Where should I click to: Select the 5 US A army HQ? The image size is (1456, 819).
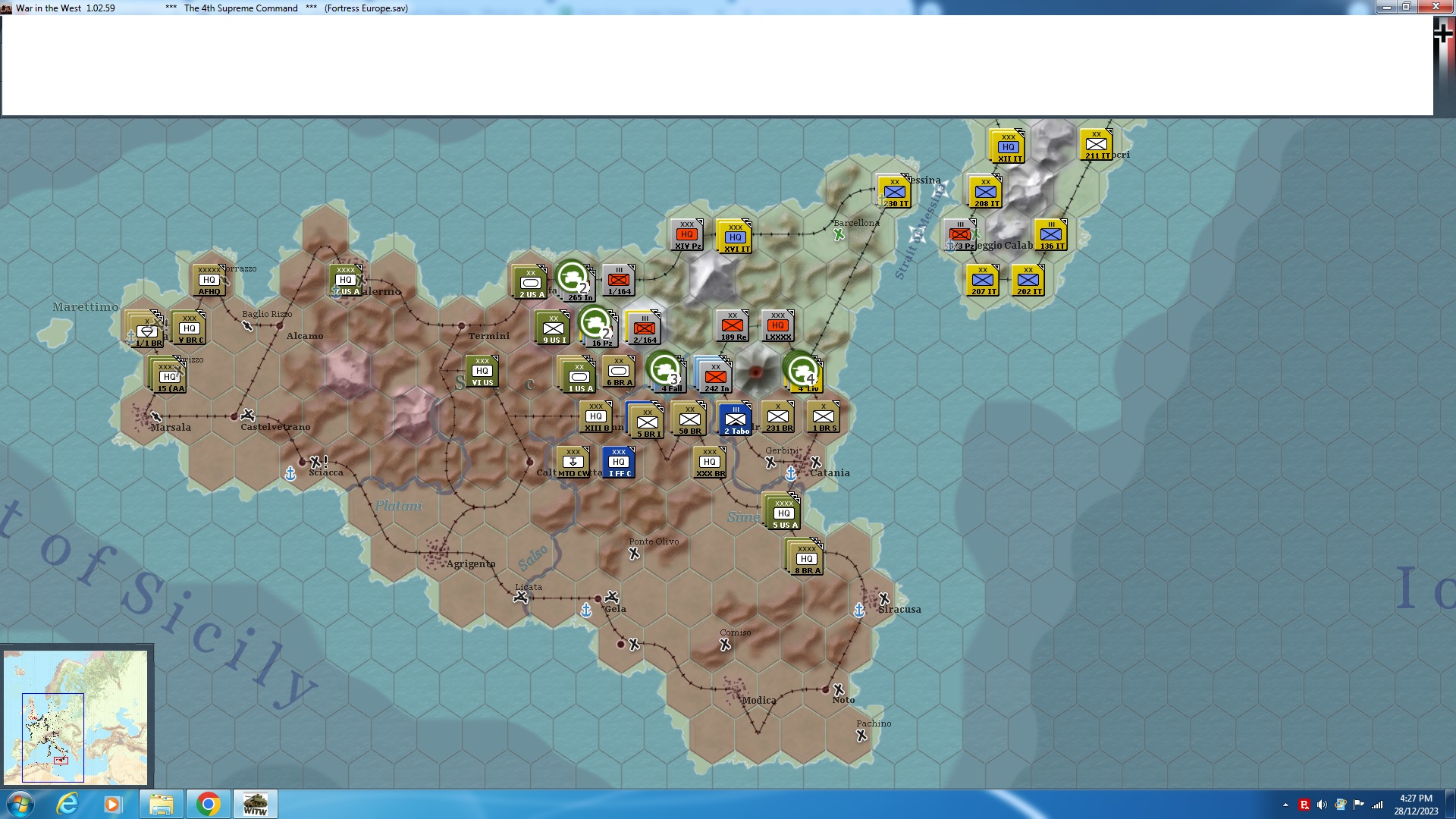tap(783, 513)
